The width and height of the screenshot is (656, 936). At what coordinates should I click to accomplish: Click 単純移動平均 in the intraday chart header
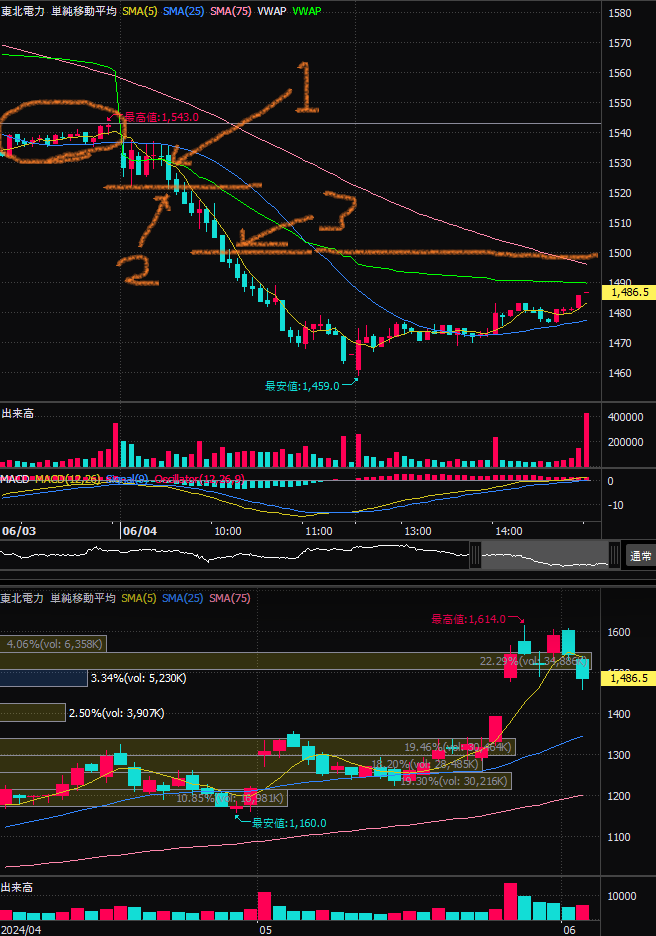(84, 11)
